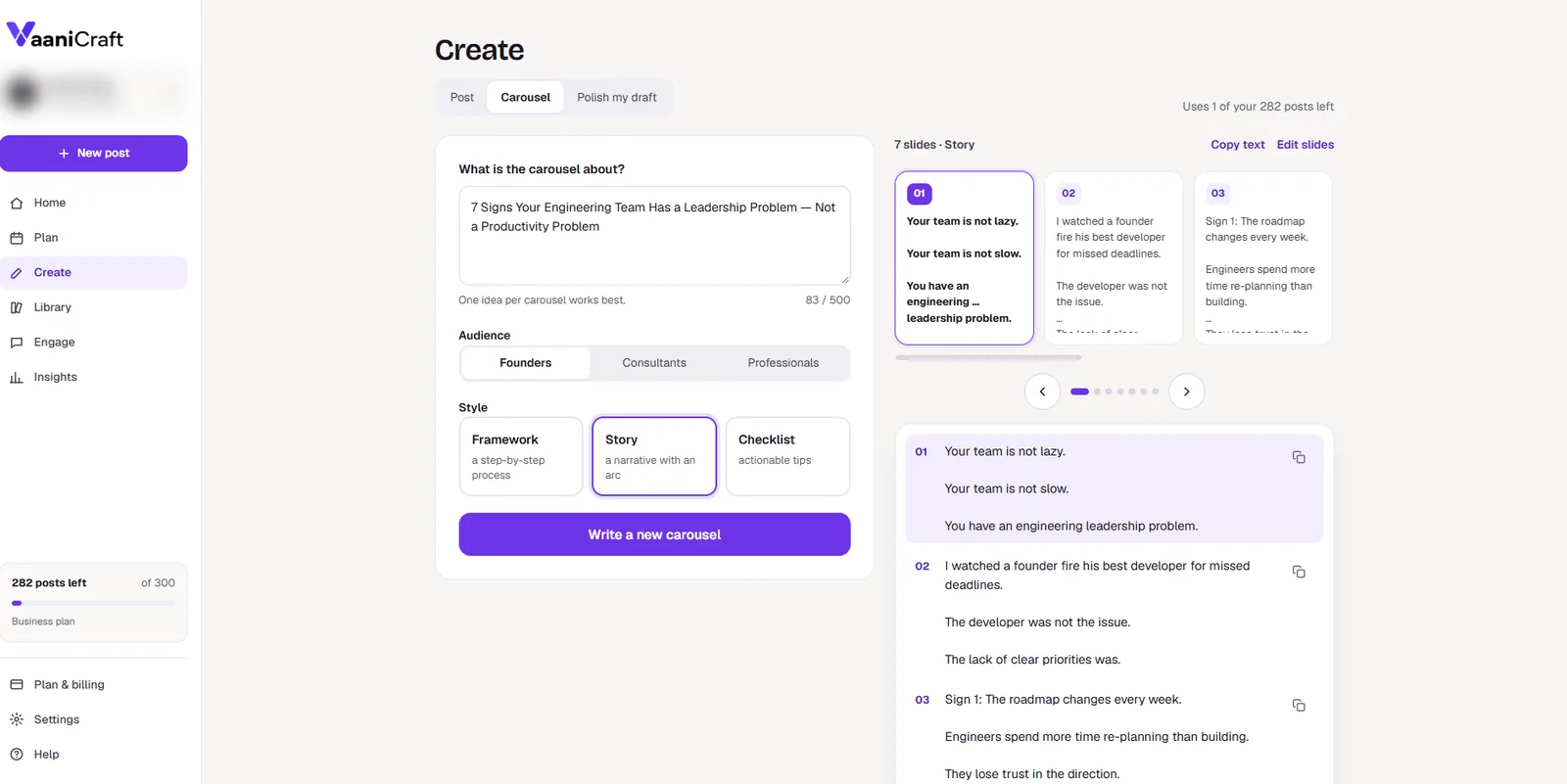Click the posts left progress bar
This screenshot has height=784, width=1567.
[x=94, y=603]
